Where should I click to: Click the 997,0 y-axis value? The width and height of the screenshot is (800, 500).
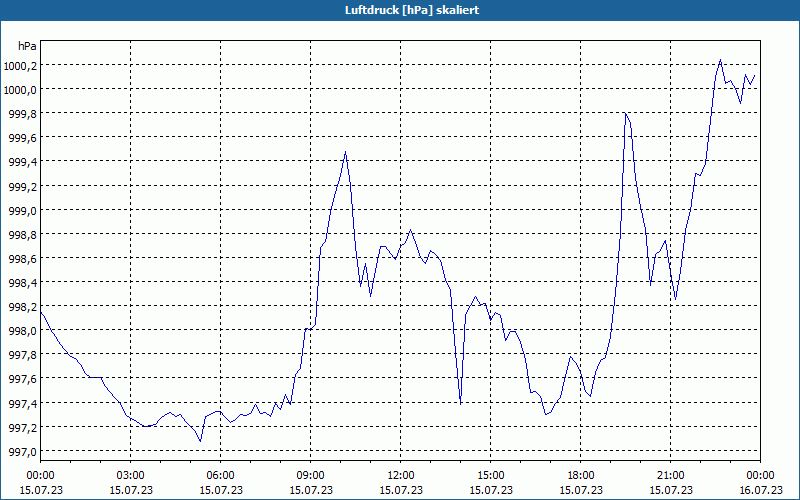coord(23,451)
